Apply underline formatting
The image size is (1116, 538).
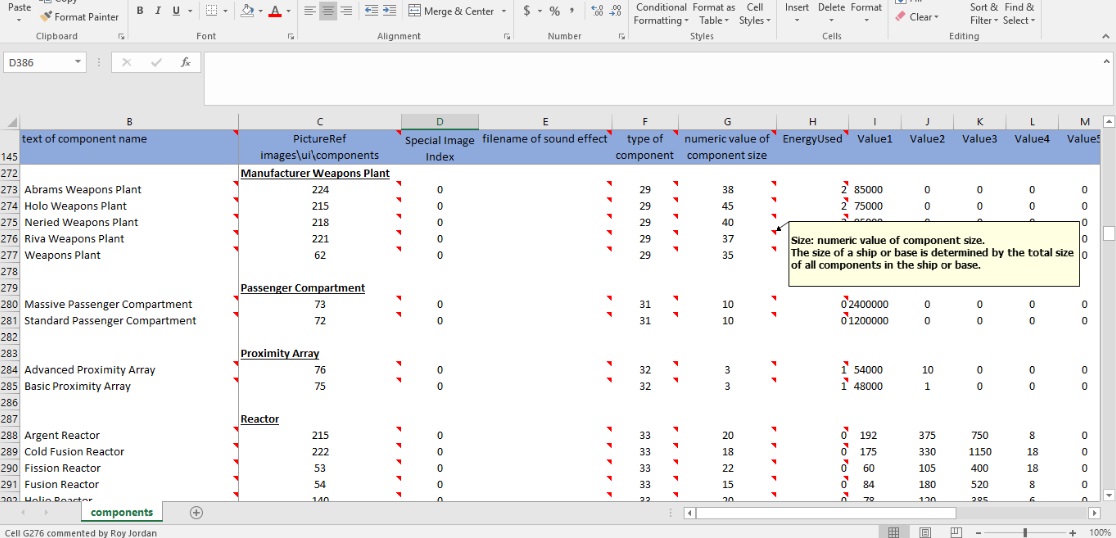click(x=175, y=11)
